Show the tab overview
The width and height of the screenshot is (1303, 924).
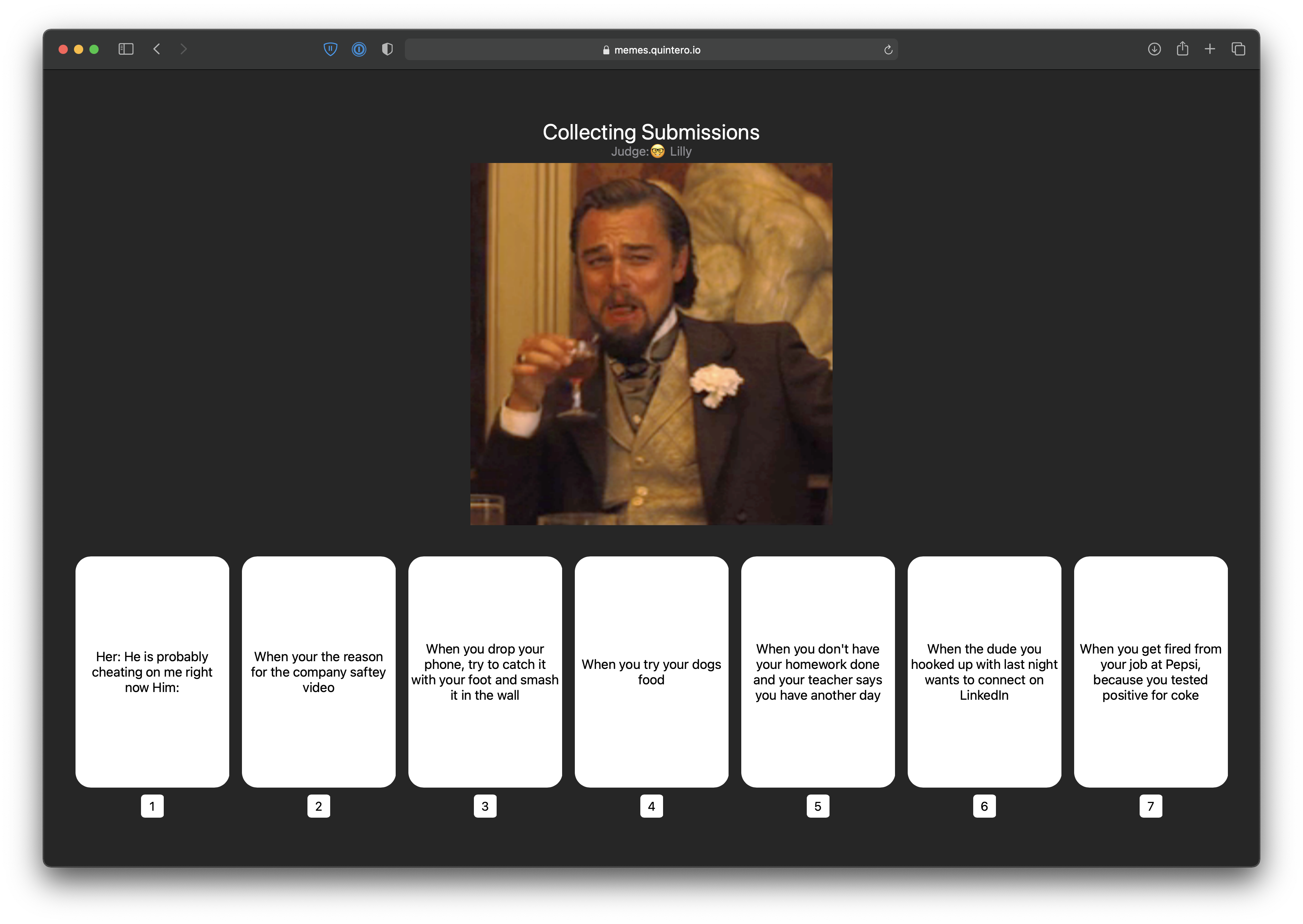pyautogui.click(x=1238, y=49)
